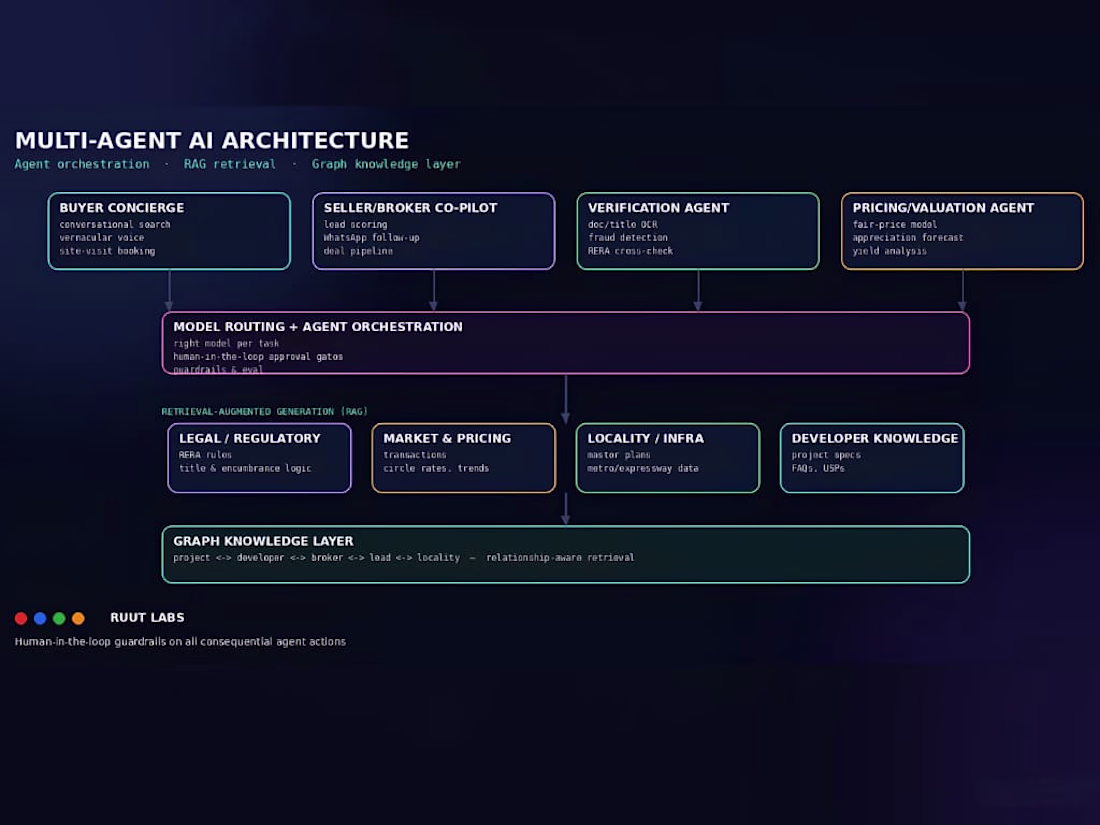
Task: Click the 'right model per task' line
Action: 227,344
